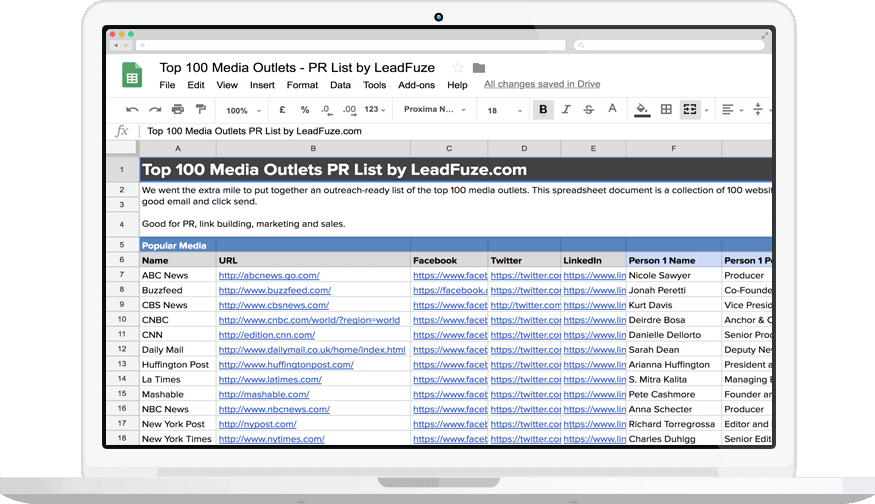Open Facebook link in ABC News row
Screen dimensions: 875x504
pyautogui.click(x=450, y=275)
